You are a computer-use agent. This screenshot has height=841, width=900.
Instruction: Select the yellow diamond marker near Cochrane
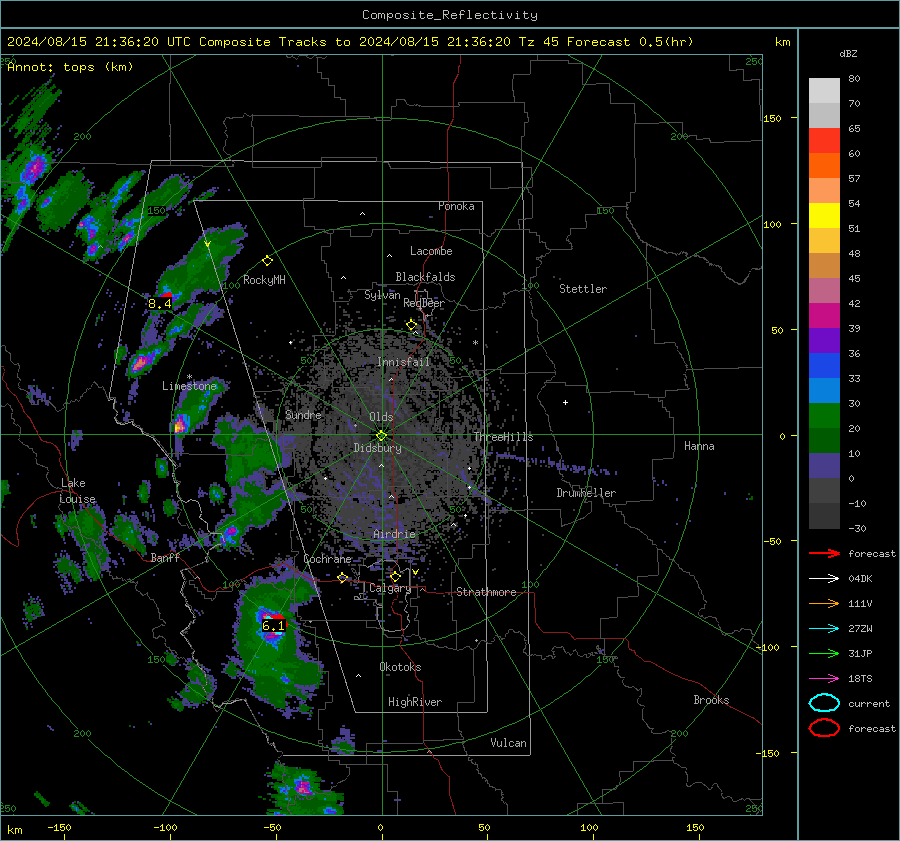[x=342, y=578]
